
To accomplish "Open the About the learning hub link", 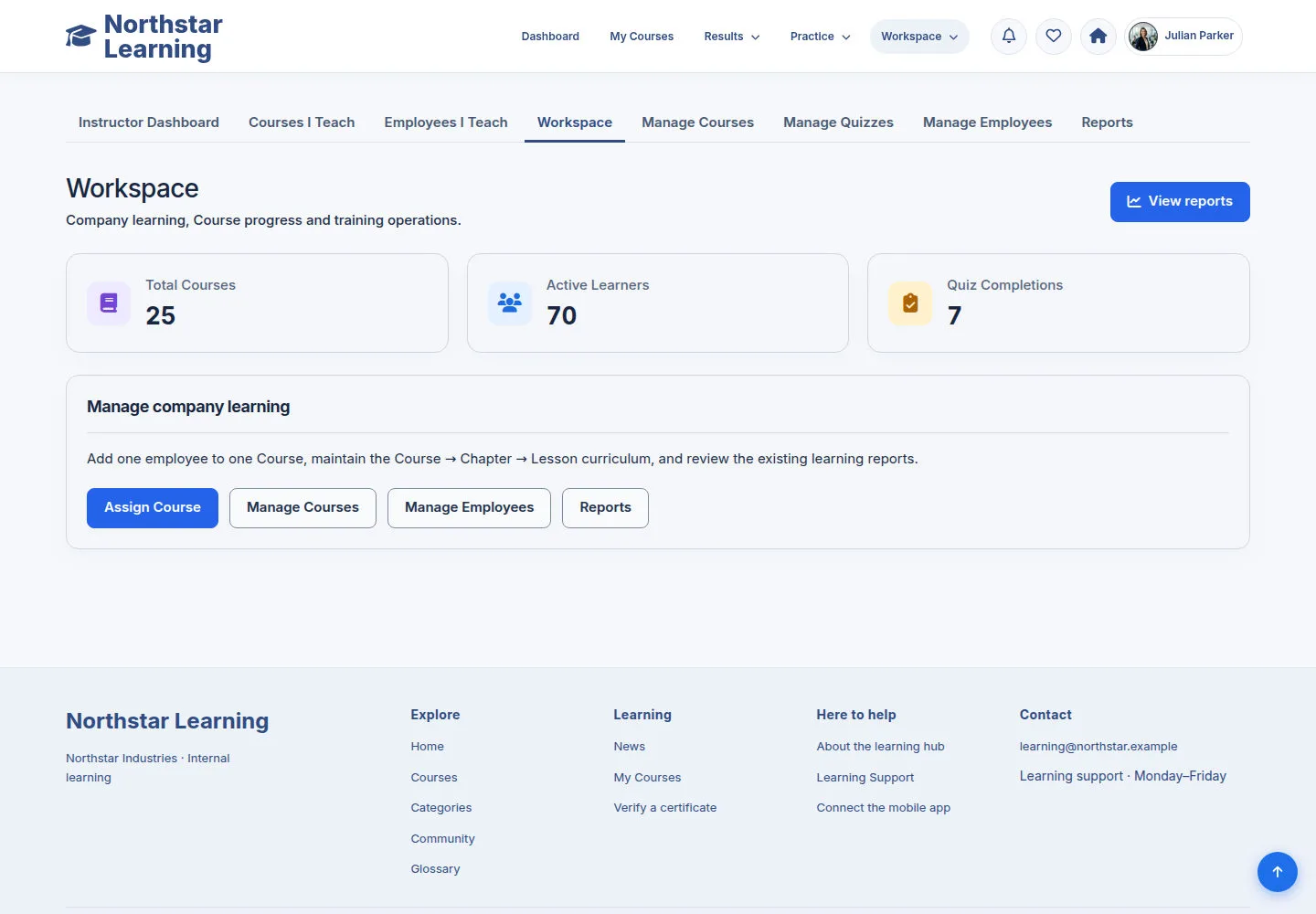I will coord(881,747).
